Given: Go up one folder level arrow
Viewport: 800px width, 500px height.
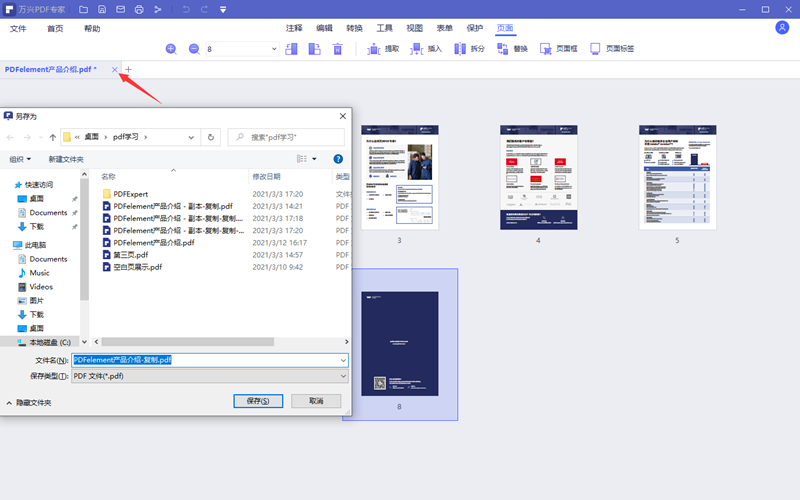Looking at the screenshot, I should pos(52,136).
